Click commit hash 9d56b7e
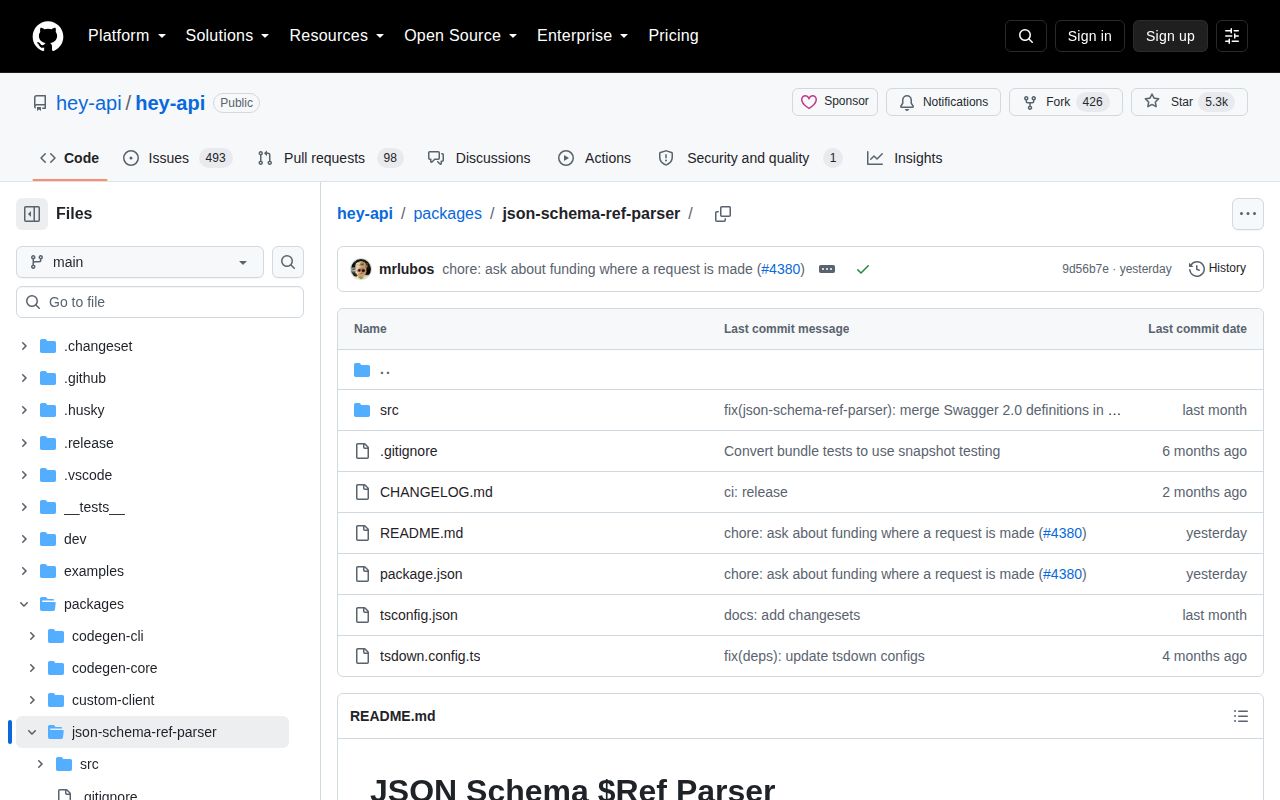The image size is (1280, 800). tap(1085, 269)
